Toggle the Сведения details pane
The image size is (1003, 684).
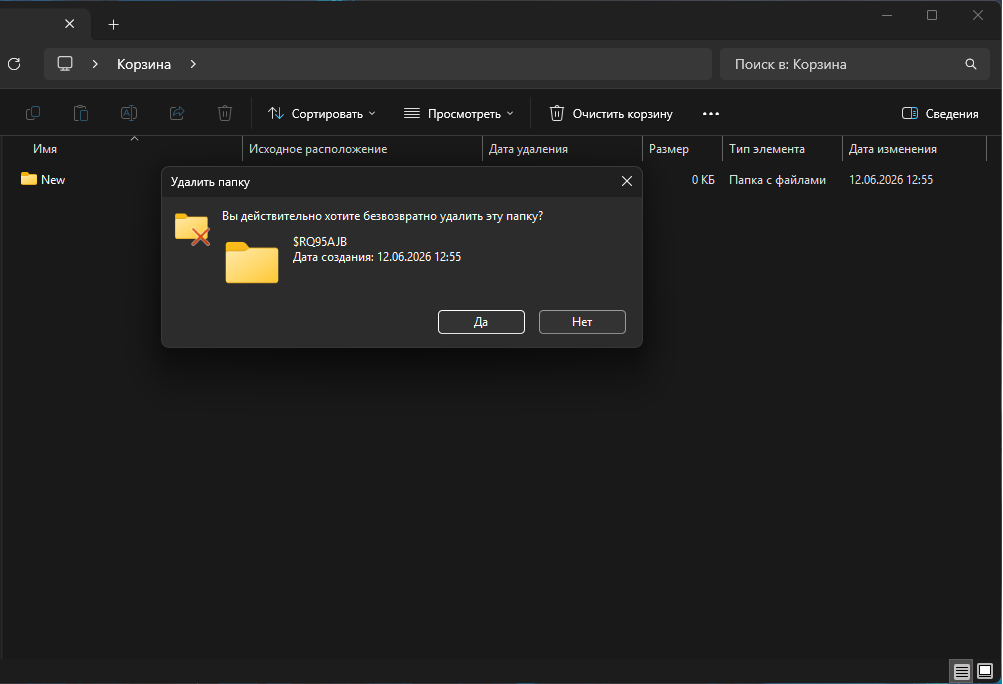(x=940, y=113)
